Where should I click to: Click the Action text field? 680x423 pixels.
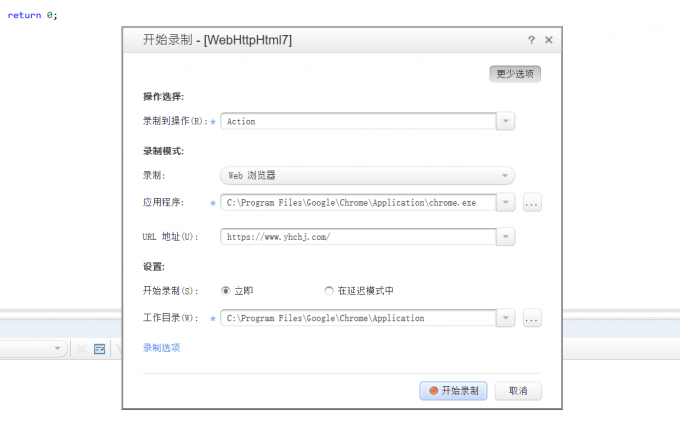tap(358, 121)
